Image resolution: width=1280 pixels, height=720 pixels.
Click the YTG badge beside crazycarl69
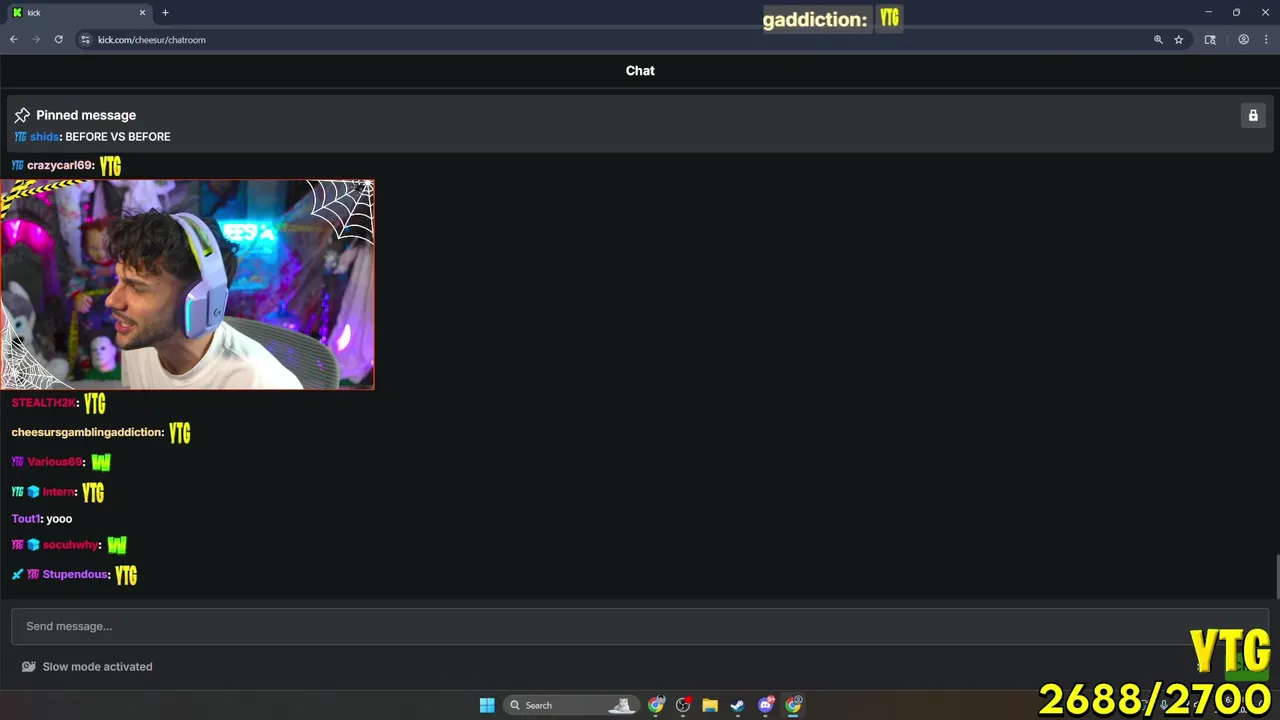(x=17, y=165)
